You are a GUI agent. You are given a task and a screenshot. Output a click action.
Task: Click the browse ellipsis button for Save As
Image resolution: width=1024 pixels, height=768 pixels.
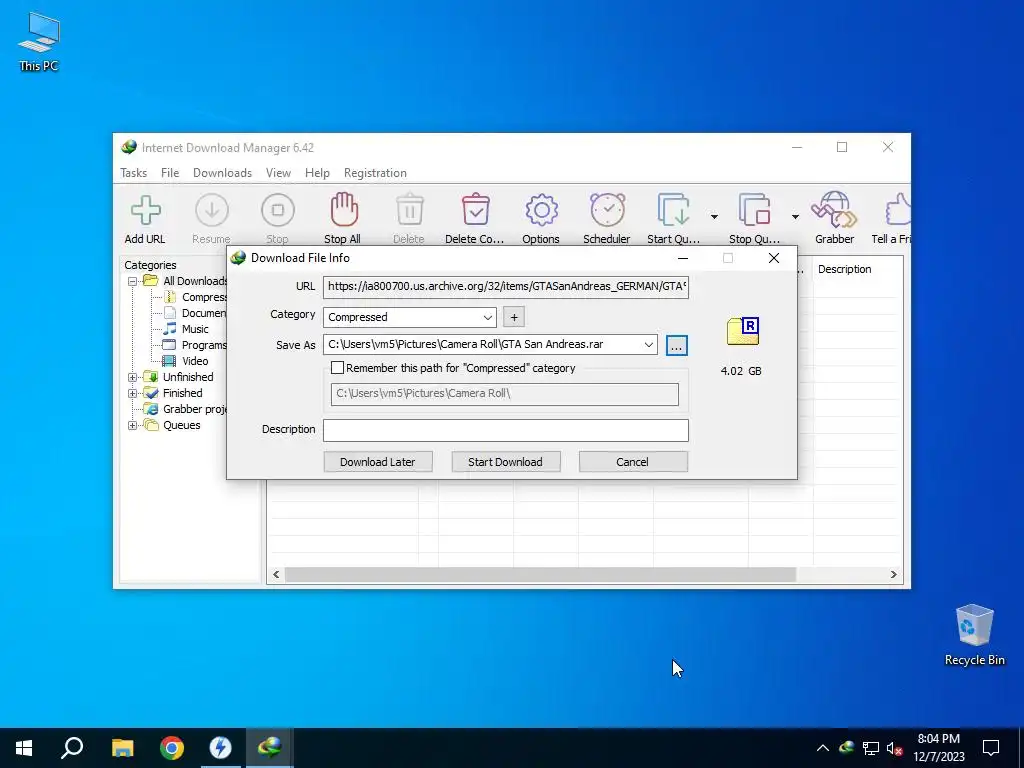pyautogui.click(x=677, y=345)
